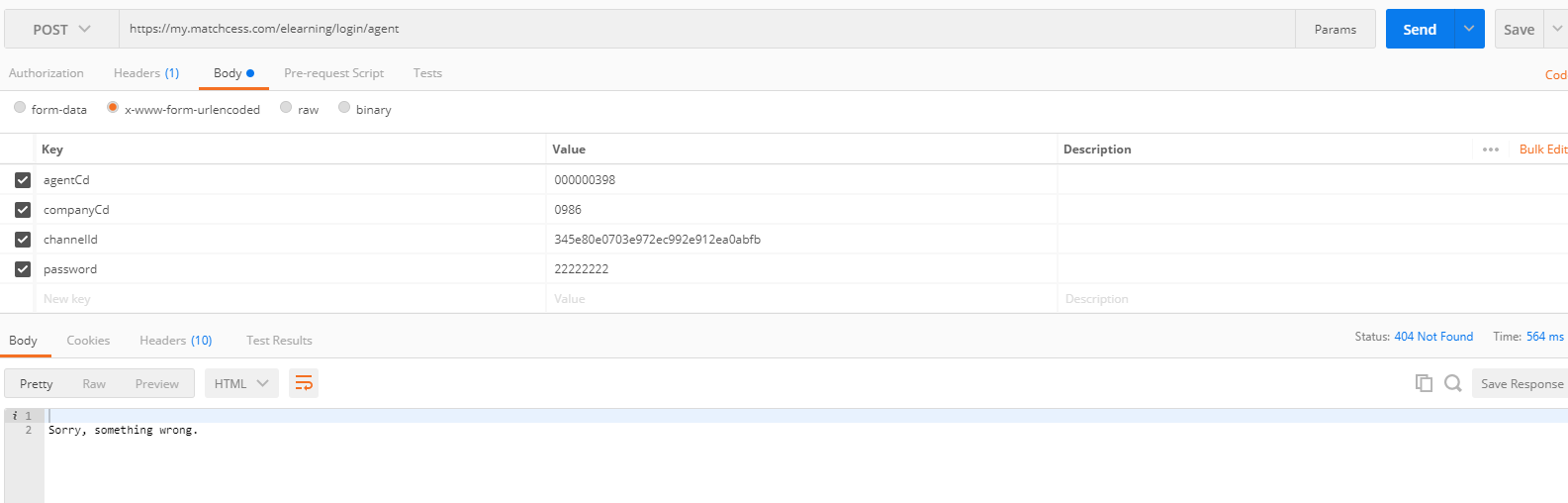Screen dimensions: 1568x503
Task: Click the Save Response button
Action: point(1521,384)
